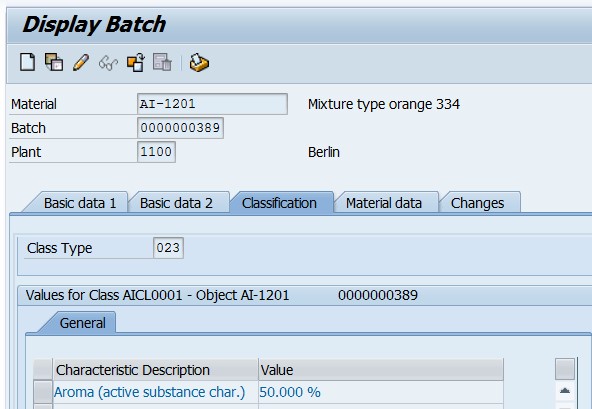This screenshot has width=592, height=409.
Task: Click the yellow stock usage box icon
Action: point(199,62)
